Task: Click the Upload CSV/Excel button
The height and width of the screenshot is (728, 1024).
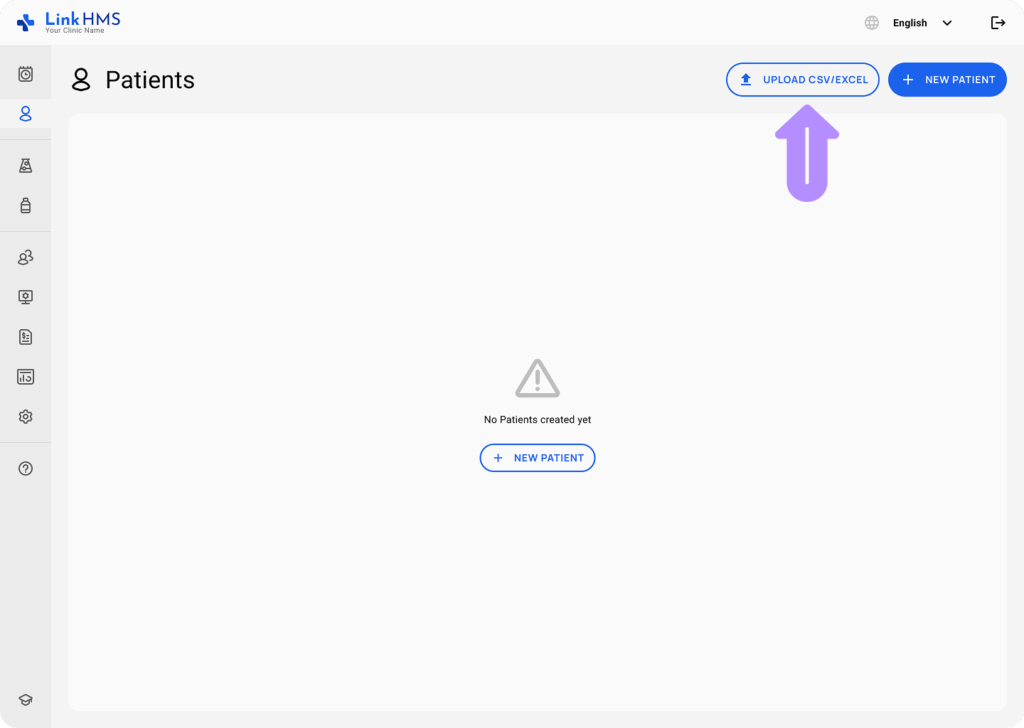Action: click(x=803, y=80)
